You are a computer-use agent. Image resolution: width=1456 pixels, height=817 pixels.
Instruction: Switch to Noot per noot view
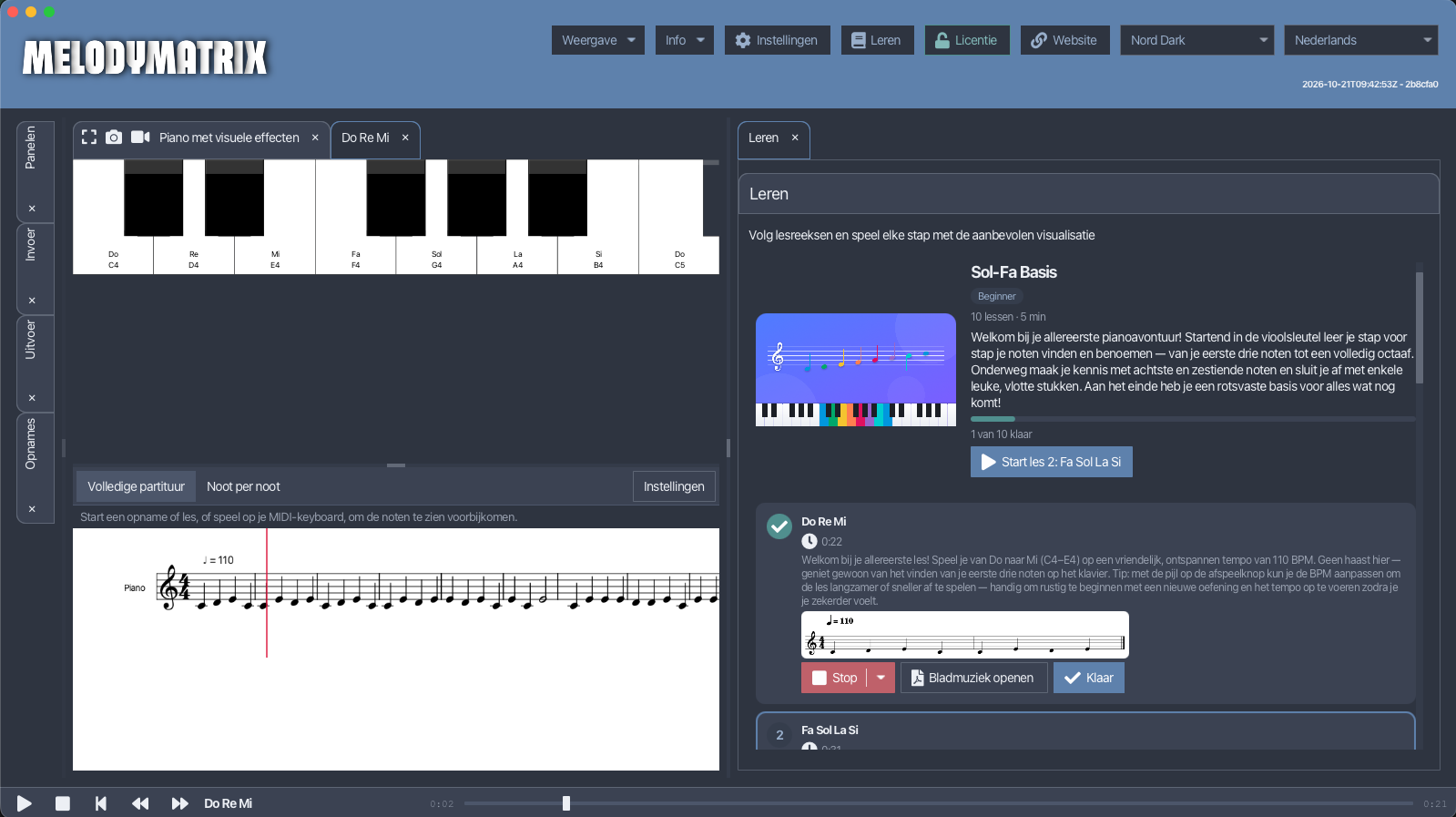coord(243,486)
